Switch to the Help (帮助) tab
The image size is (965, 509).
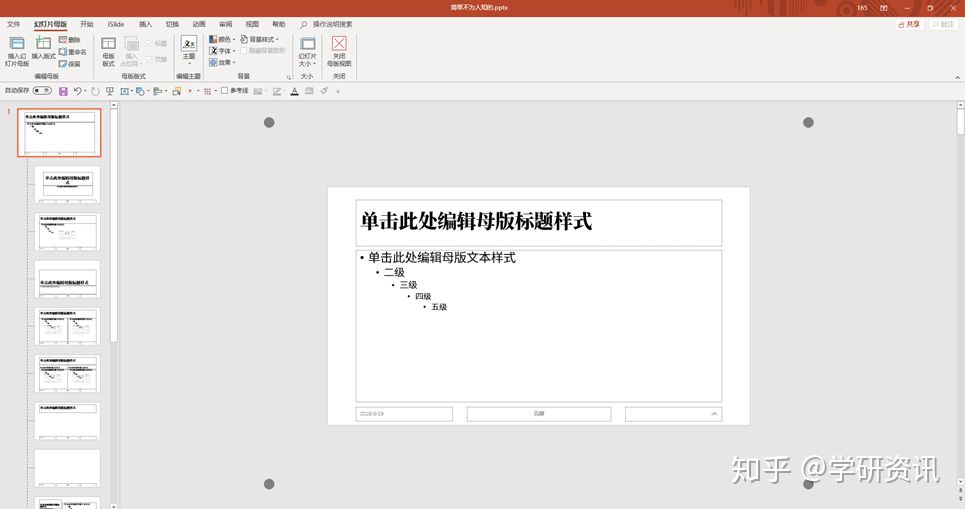(x=279, y=24)
